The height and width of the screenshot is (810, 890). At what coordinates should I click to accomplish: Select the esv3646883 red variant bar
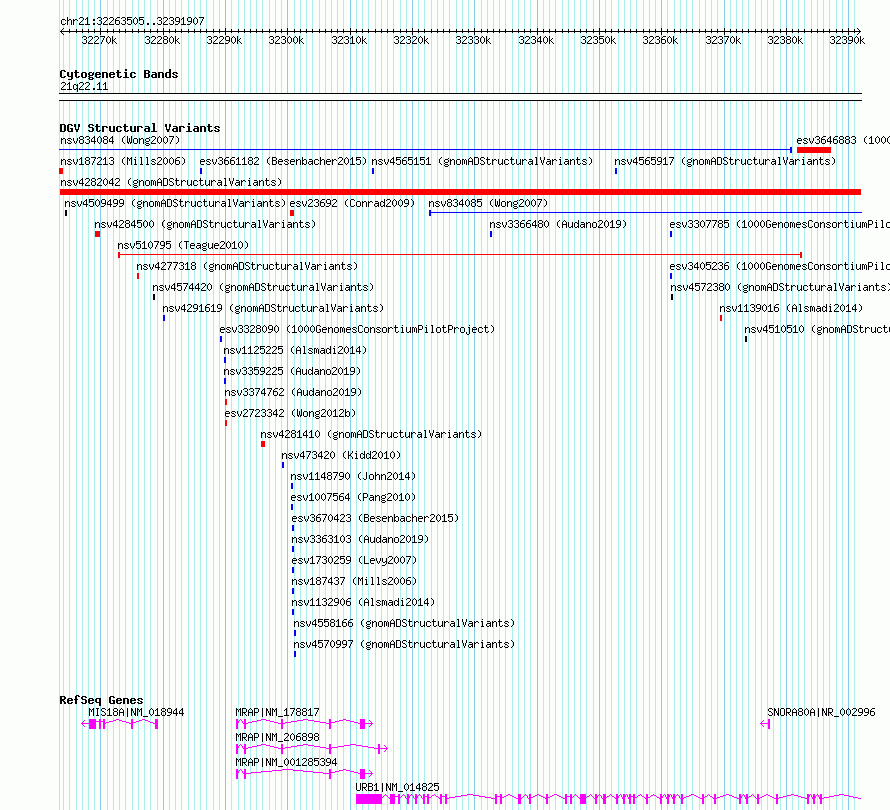[x=813, y=150]
